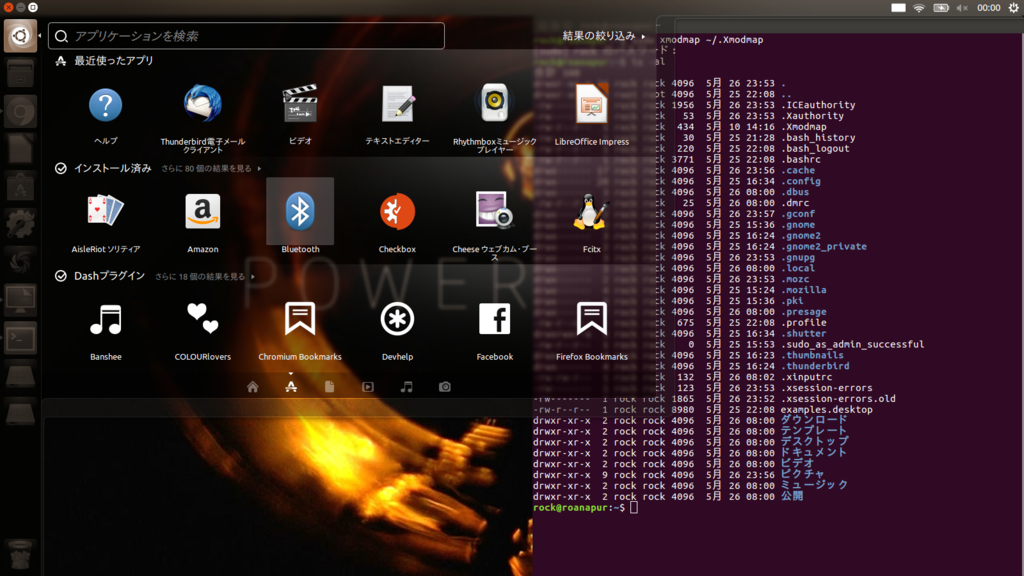1024x576 pixels.
Task: Switch to the Home lens
Action: pyautogui.click(x=253, y=387)
